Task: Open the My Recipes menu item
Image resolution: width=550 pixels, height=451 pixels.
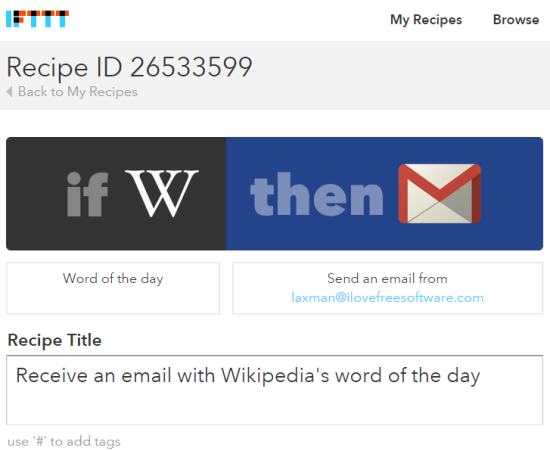Action: tap(426, 20)
